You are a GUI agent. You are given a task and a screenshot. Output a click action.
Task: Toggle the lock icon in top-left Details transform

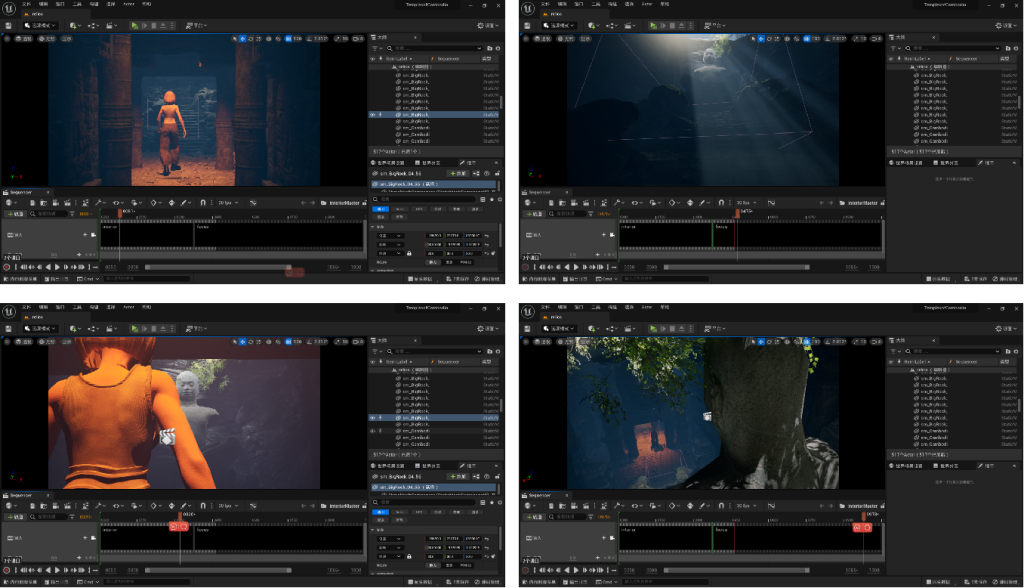(x=409, y=253)
